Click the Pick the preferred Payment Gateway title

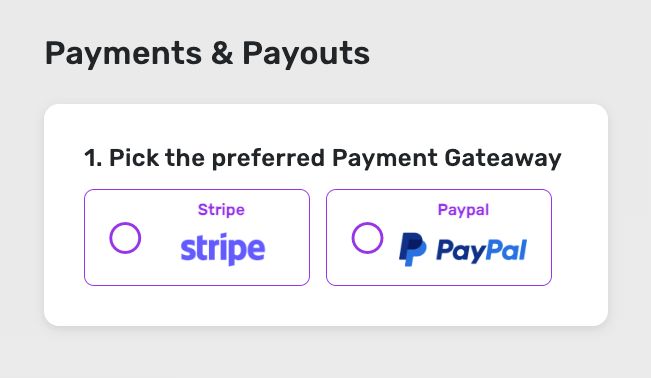pos(323,158)
